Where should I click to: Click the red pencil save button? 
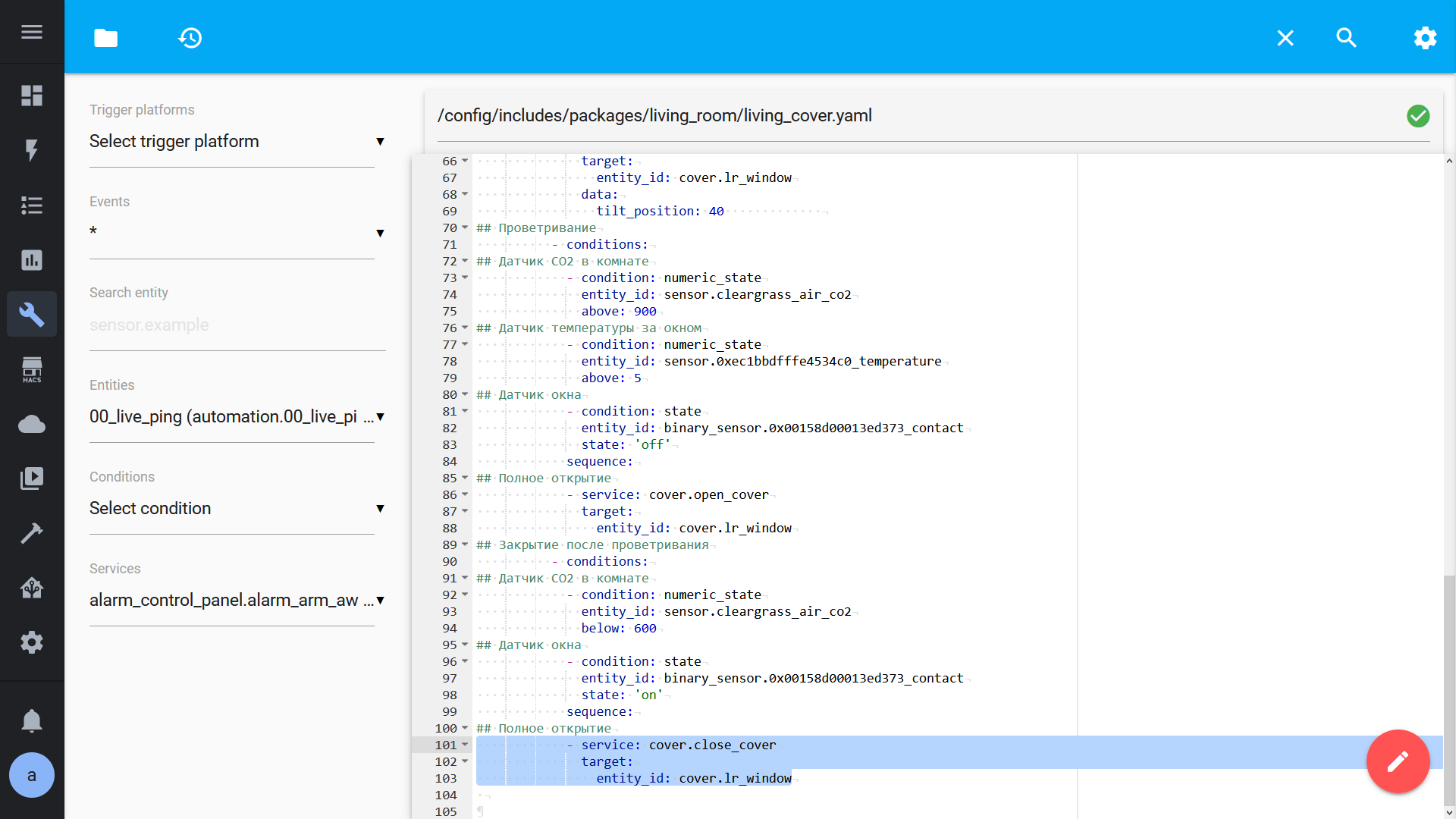[x=1398, y=761]
